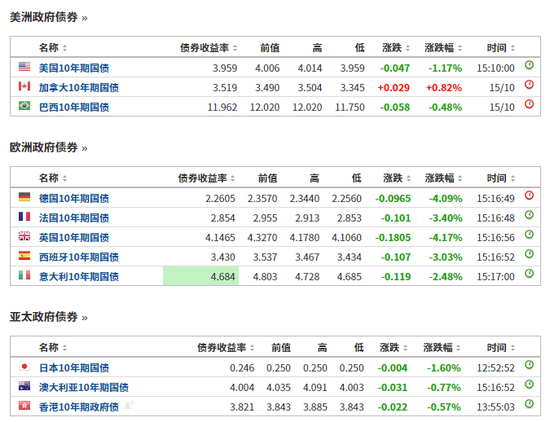550x422 pixels.
Task: Click bell alert icon beside 香港10年期政府债
Action: (129, 405)
